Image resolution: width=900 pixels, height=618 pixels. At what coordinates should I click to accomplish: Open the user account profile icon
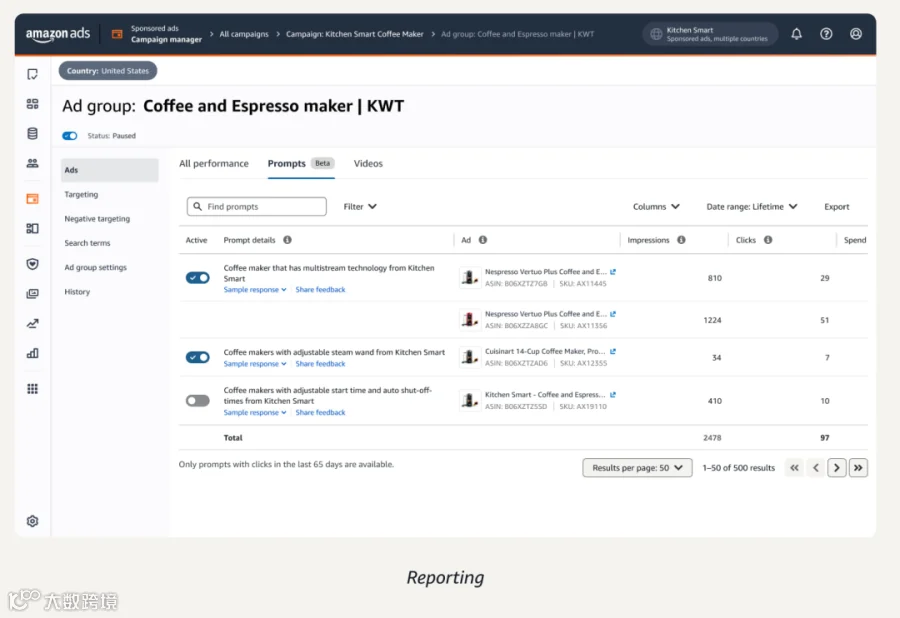(x=856, y=34)
